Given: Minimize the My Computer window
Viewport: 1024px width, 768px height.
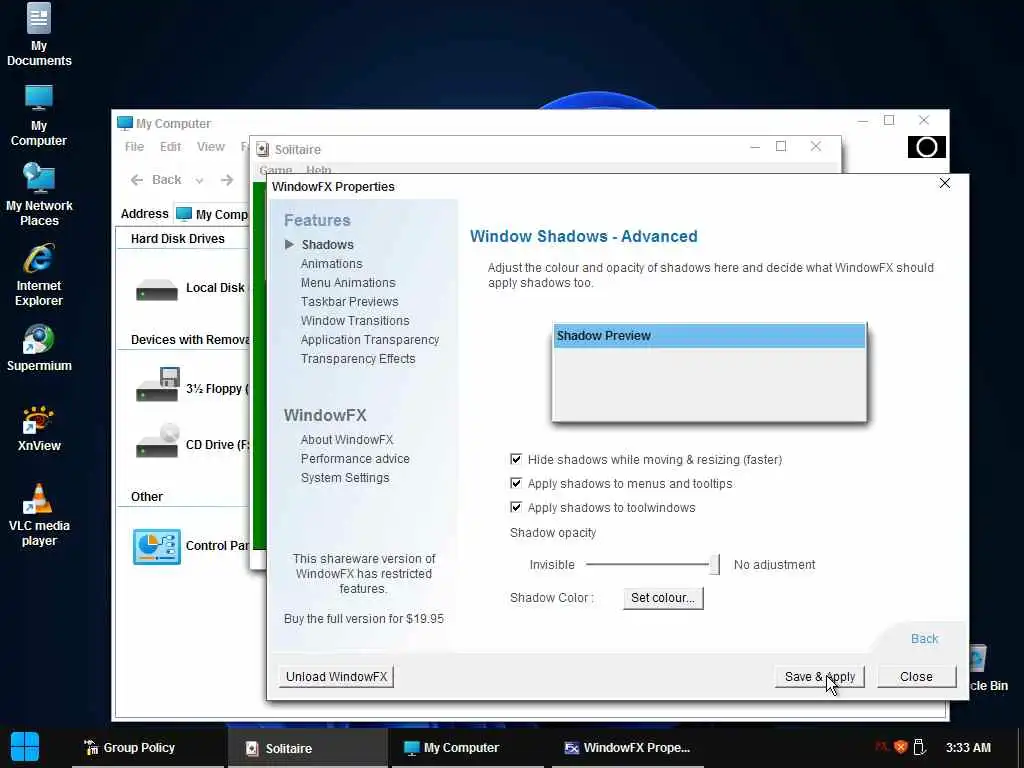Looking at the screenshot, I should (863, 121).
